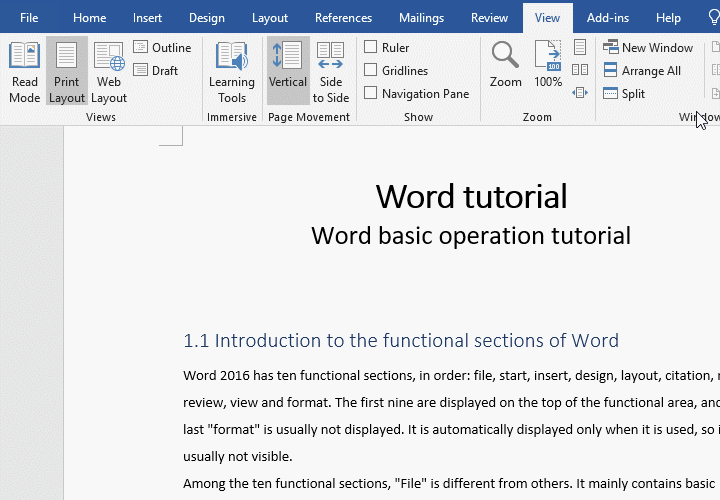
Task: Switch to Web Layout view
Action: pos(109,72)
